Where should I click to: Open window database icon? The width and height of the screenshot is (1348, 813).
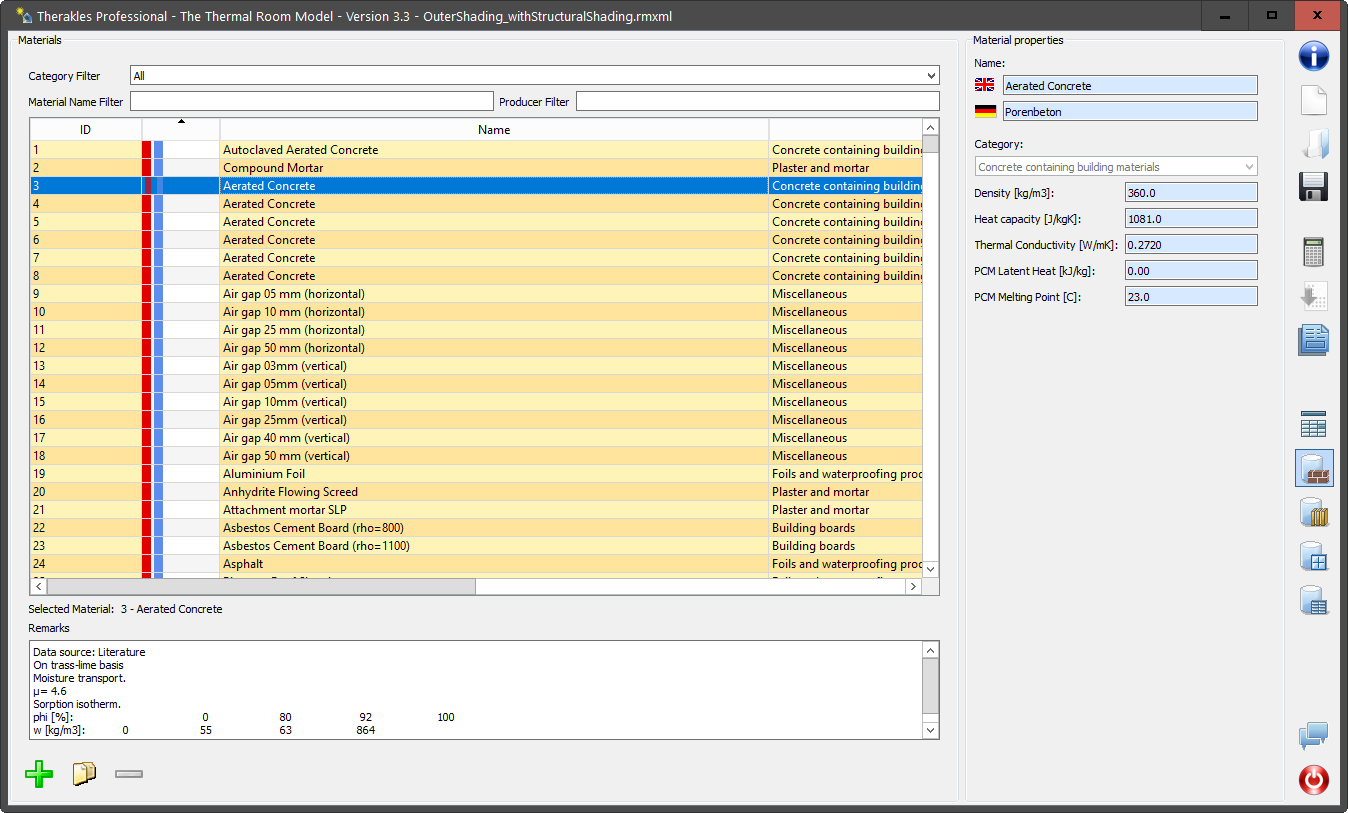[x=1314, y=556]
